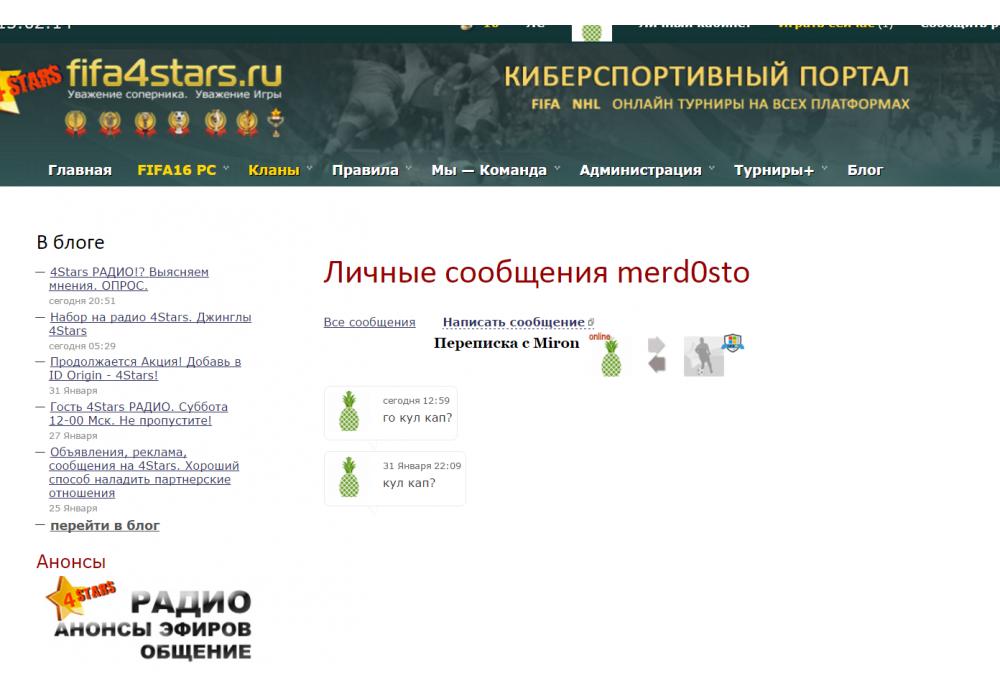Click the online pineapple avatar beside Miron
Screen dimensions: 1000x700
pos(611,358)
